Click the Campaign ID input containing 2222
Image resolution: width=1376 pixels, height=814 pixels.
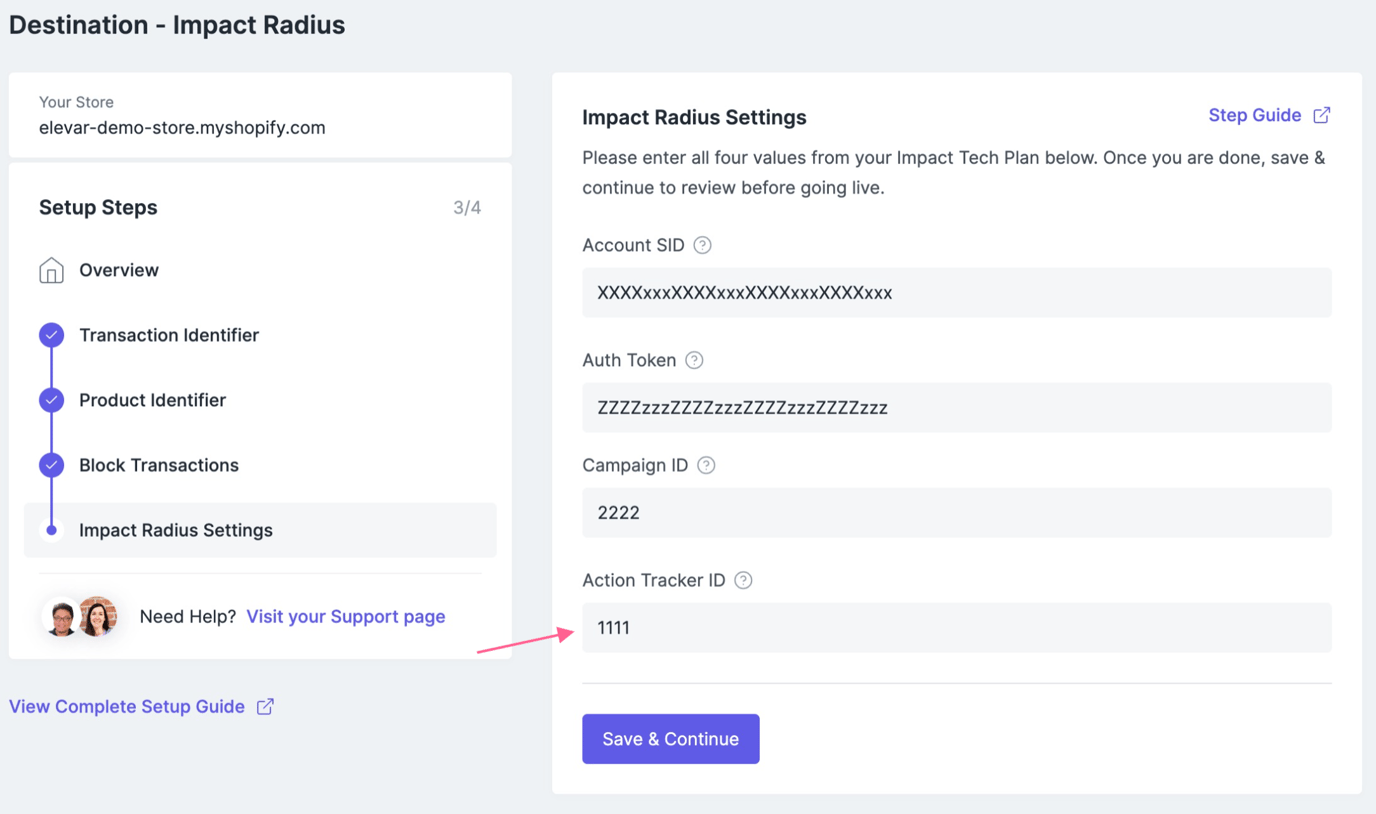coord(956,512)
